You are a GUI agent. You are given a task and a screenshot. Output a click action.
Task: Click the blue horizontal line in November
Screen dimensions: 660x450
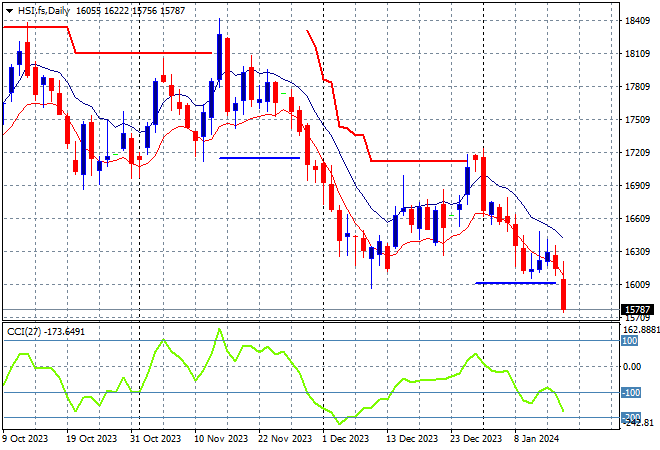click(x=258, y=157)
